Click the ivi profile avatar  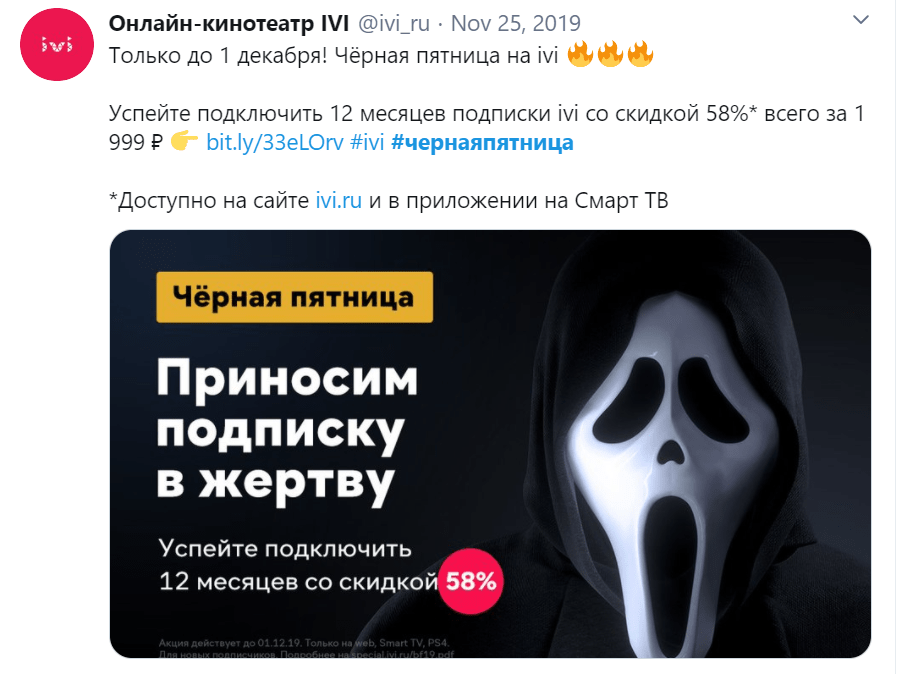57,44
